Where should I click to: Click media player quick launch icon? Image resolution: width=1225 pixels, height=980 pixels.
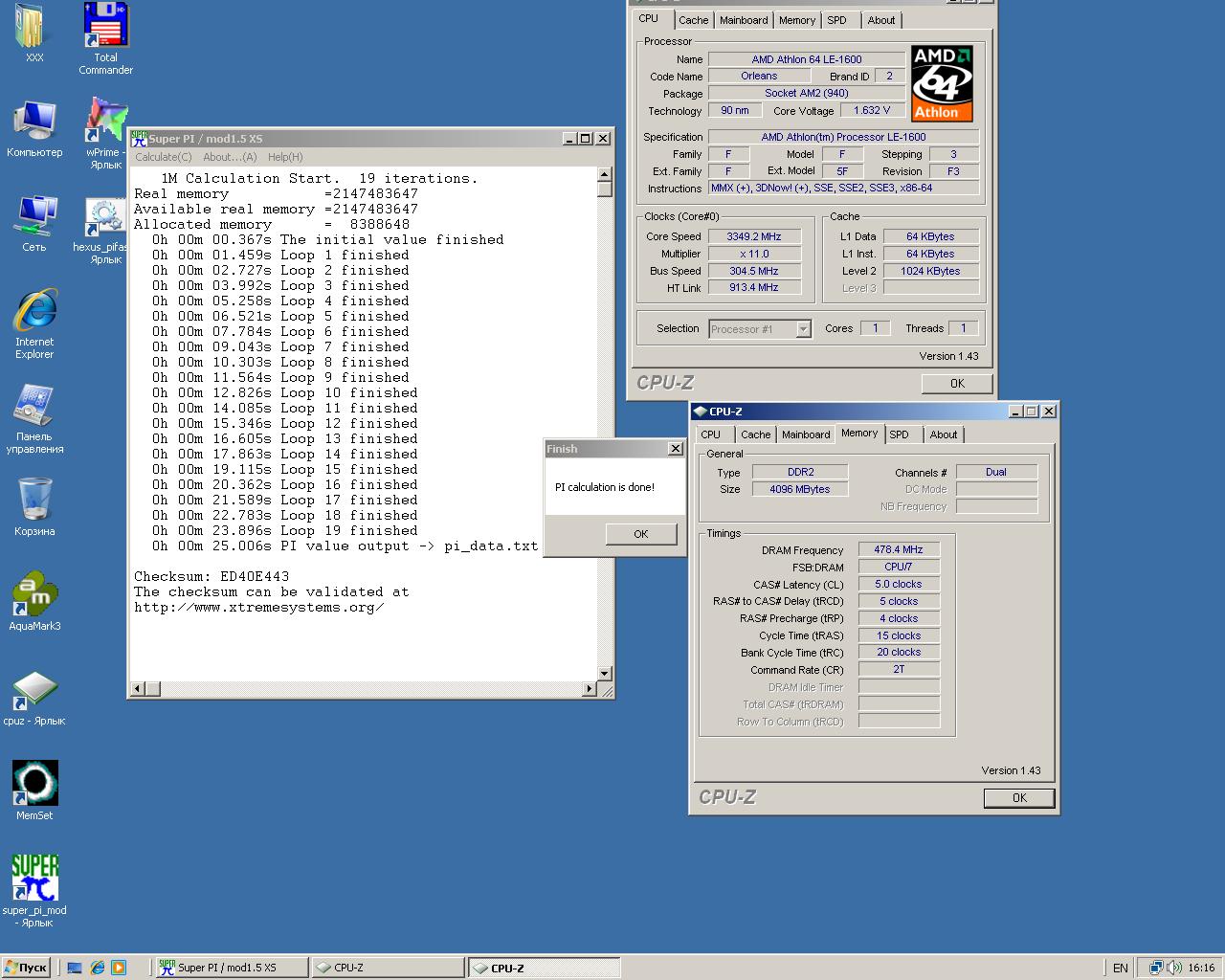click(119, 968)
